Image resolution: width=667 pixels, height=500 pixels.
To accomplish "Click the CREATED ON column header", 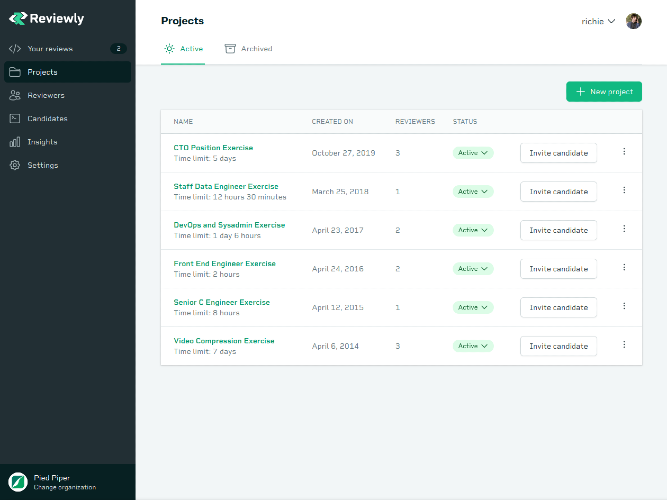I will [x=332, y=122].
